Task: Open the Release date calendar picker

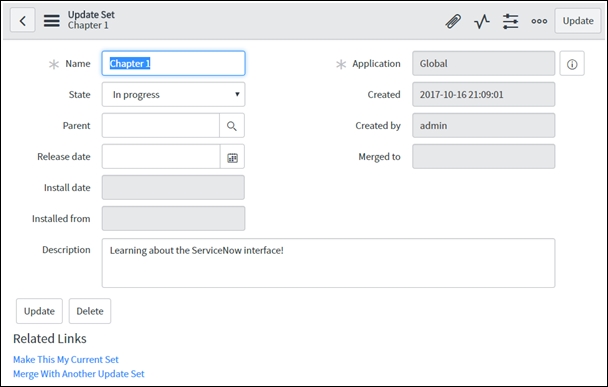Action: pyautogui.click(x=232, y=157)
